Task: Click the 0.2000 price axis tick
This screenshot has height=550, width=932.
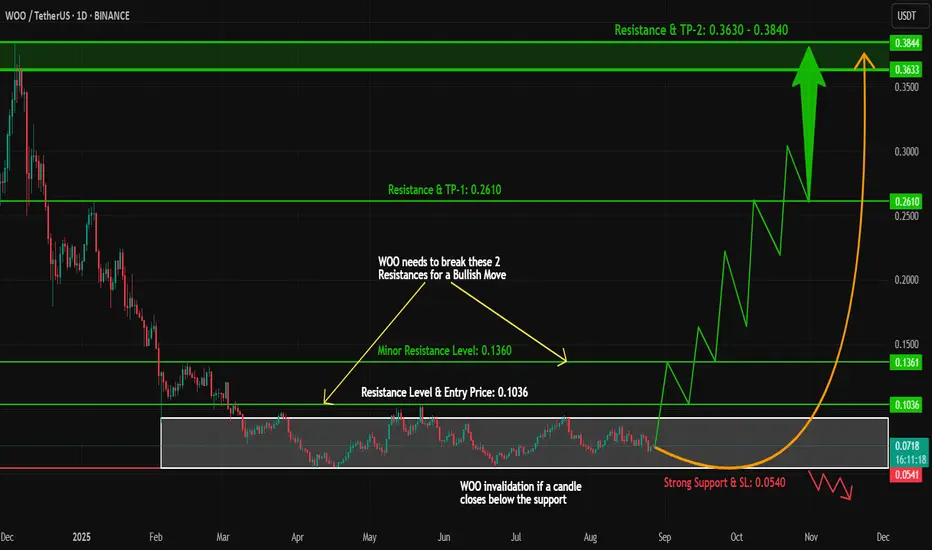Action: 906,280
